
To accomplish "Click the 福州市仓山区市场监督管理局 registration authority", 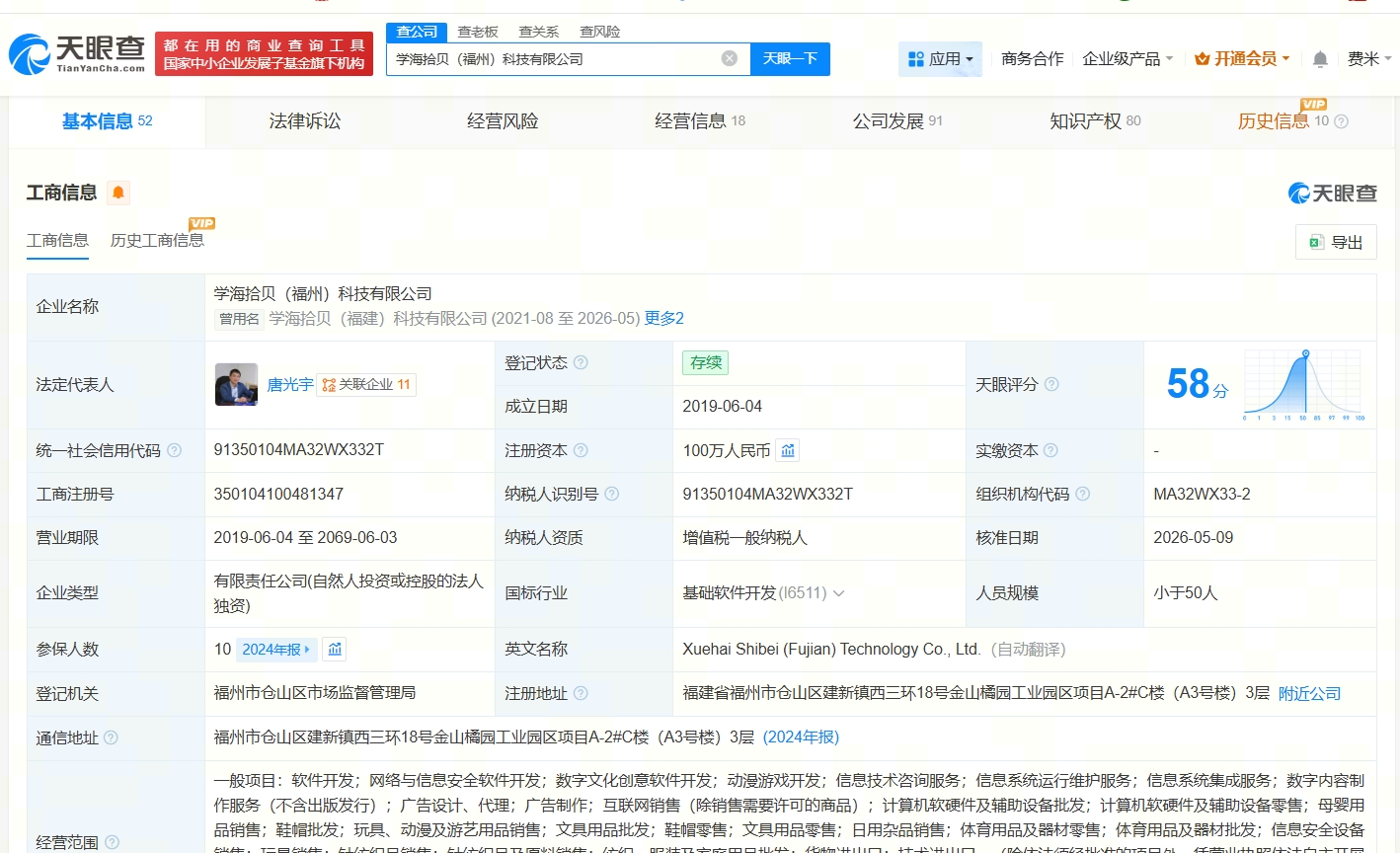I will coord(314,693).
